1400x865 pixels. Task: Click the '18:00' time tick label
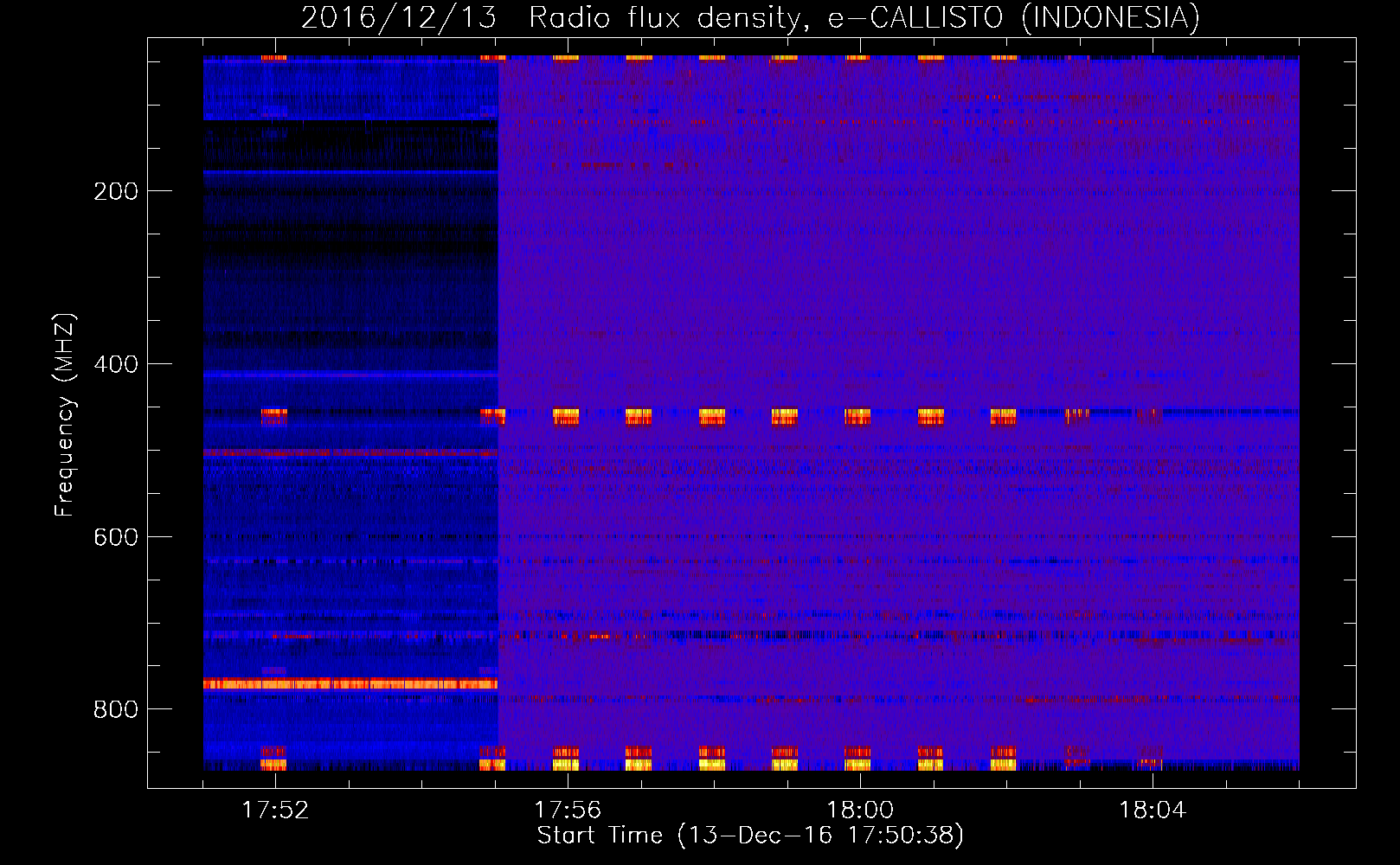(860, 811)
